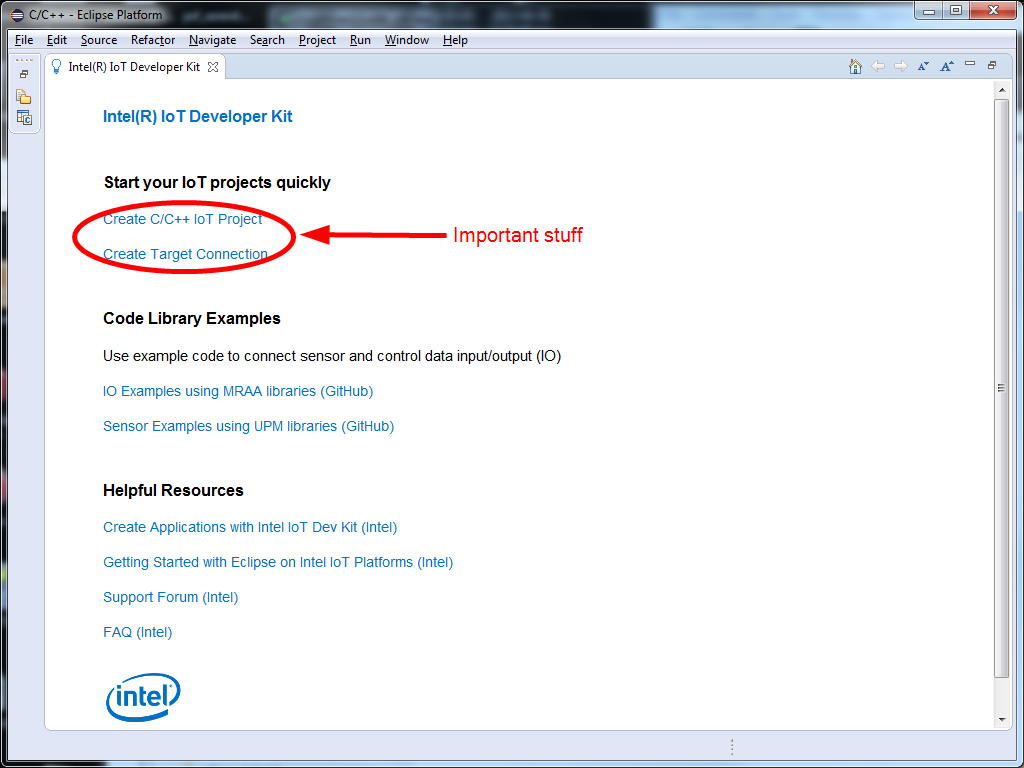Open the File menu
The width and height of the screenshot is (1024, 768).
[24, 40]
